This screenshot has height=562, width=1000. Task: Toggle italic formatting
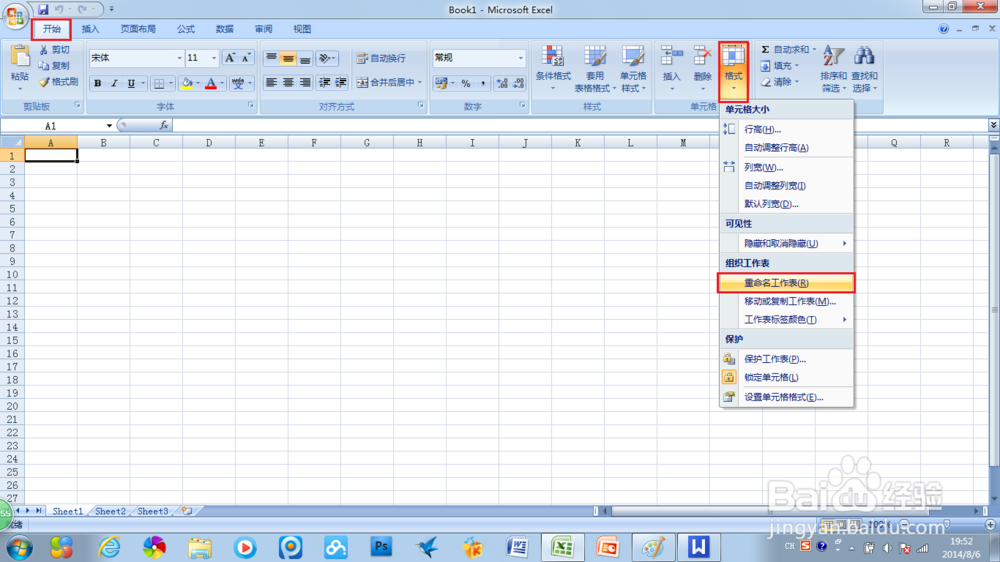[x=114, y=83]
